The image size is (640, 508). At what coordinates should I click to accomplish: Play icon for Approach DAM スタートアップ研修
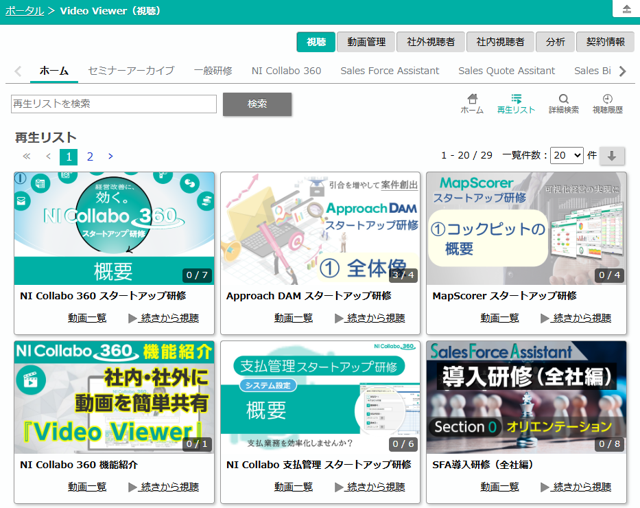(x=339, y=318)
